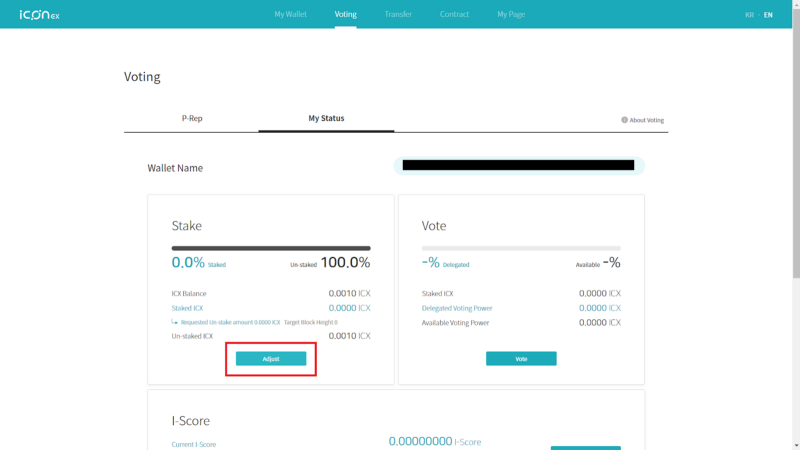Click the Stake progress bar
The height and width of the screenshot is (450, 800).
(271, 248)
